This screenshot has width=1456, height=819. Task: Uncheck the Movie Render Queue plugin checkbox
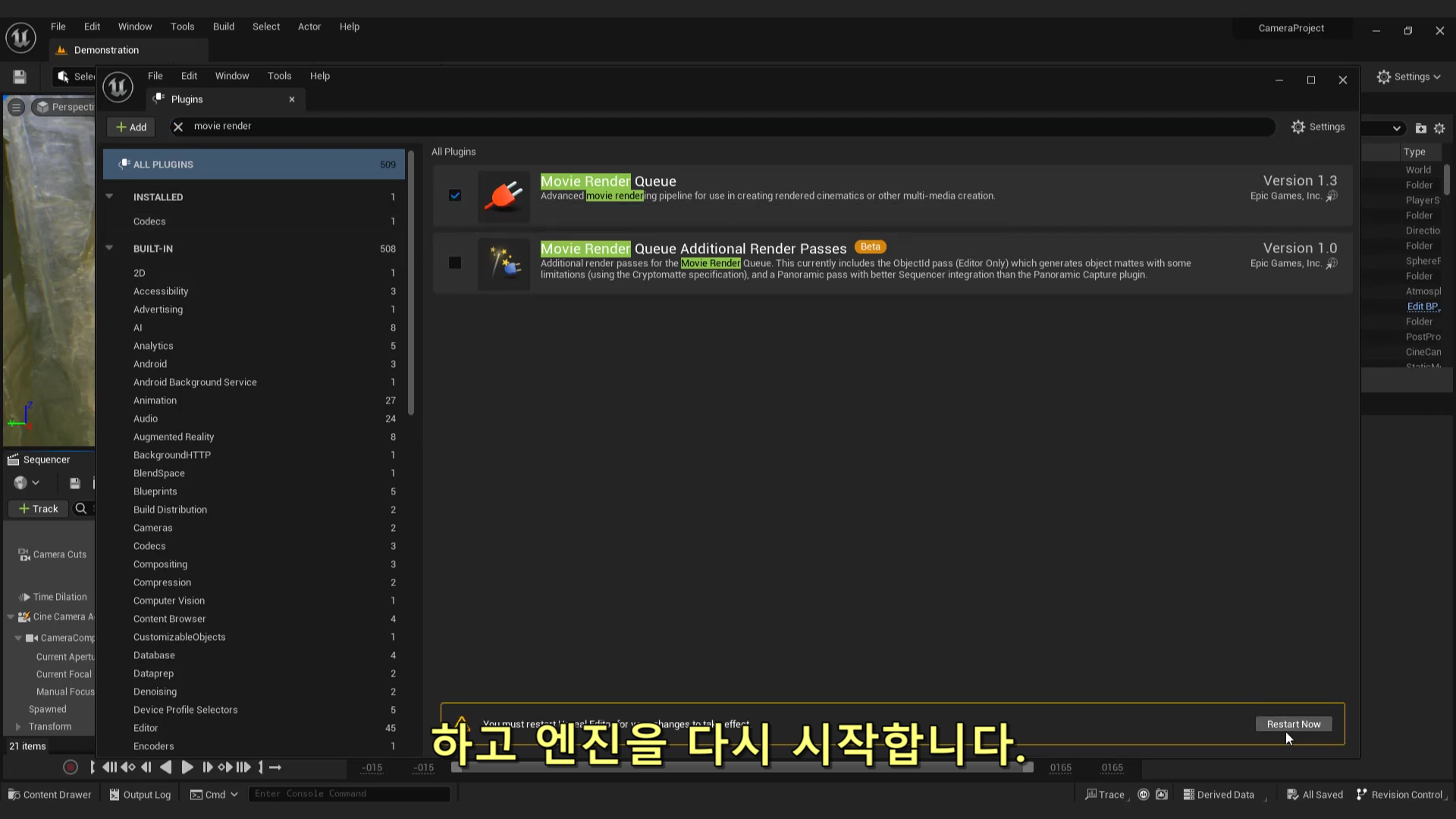[x=455, y=196]
